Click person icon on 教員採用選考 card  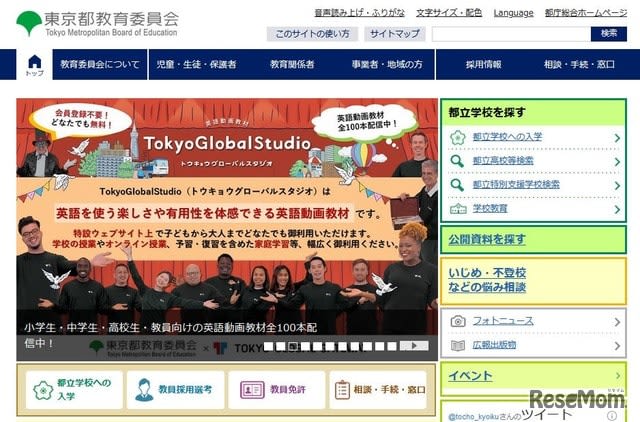pos(144,389)
